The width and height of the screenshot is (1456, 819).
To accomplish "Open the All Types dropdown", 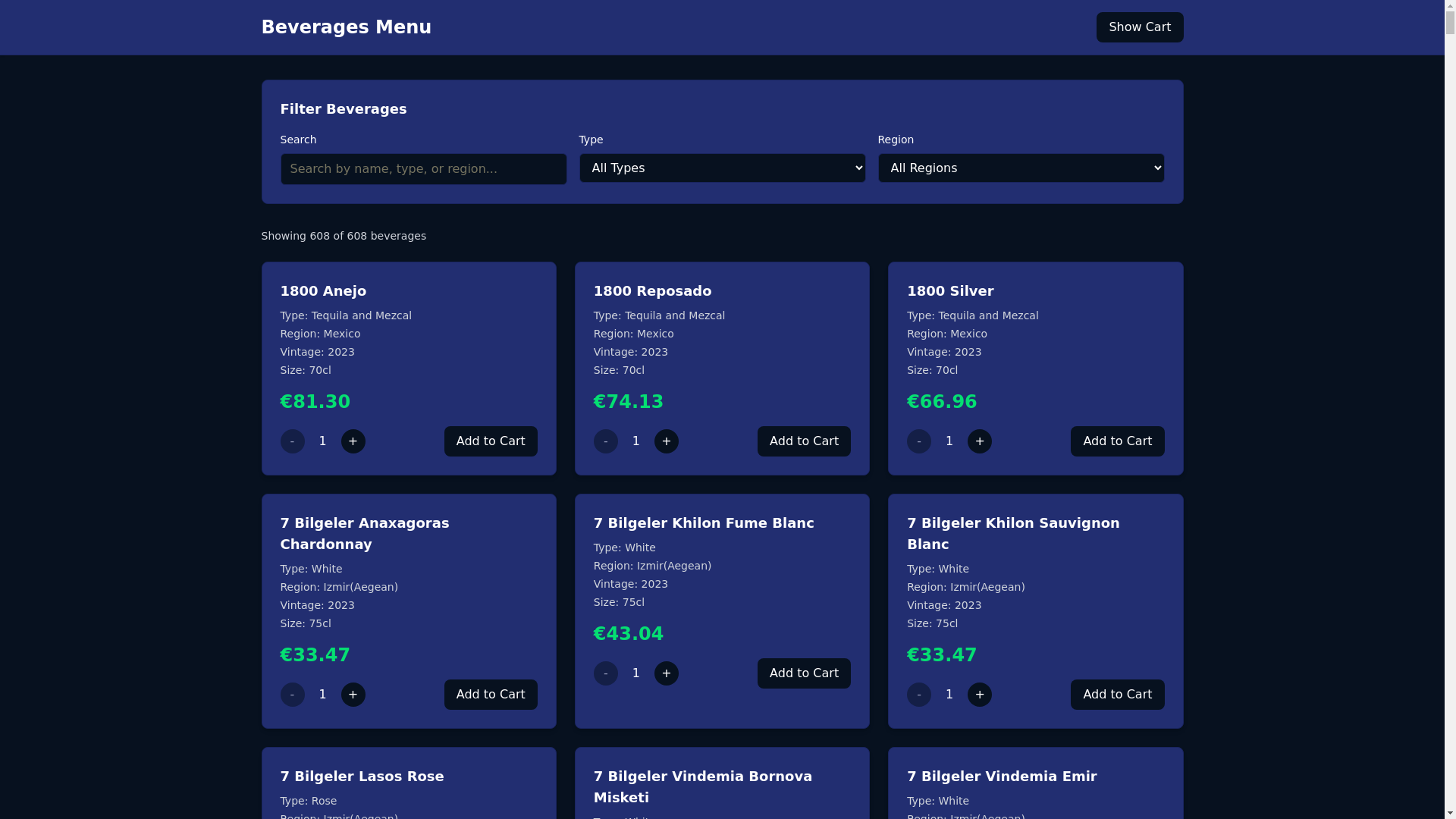I will 722,168.
